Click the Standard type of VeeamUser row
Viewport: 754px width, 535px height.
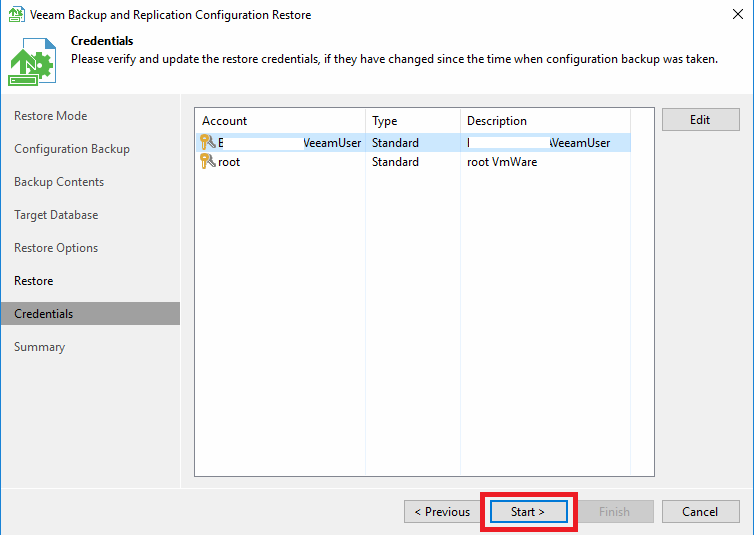pyautogui.click(x=395, y=143)
